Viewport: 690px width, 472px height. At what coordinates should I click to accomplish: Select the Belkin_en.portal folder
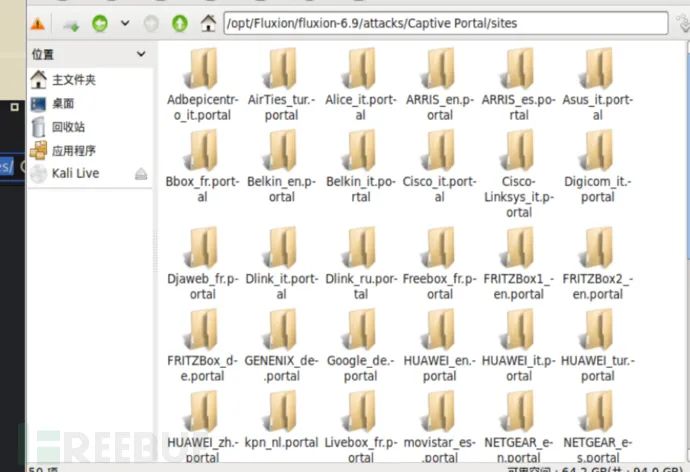tap(282, 167)
